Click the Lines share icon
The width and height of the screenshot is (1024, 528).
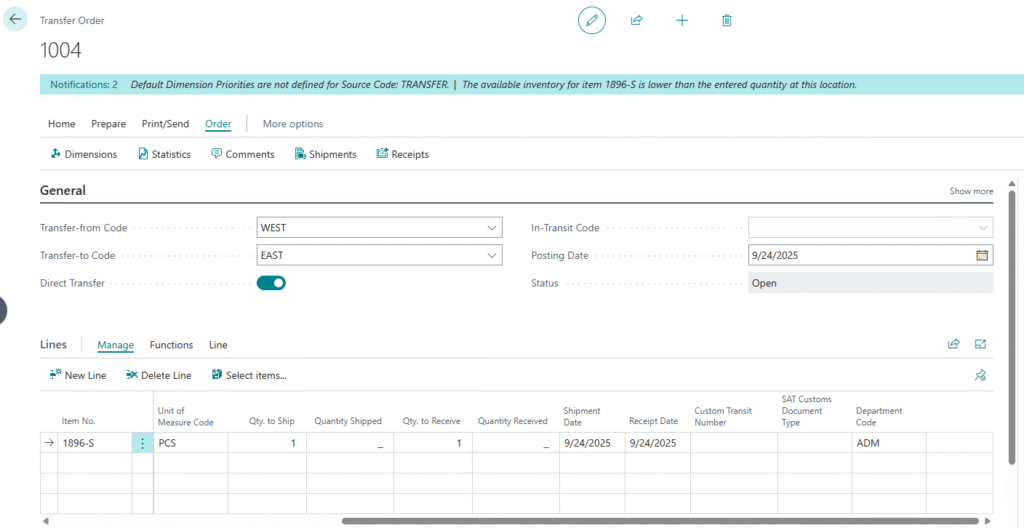click(x=953, y=344)
